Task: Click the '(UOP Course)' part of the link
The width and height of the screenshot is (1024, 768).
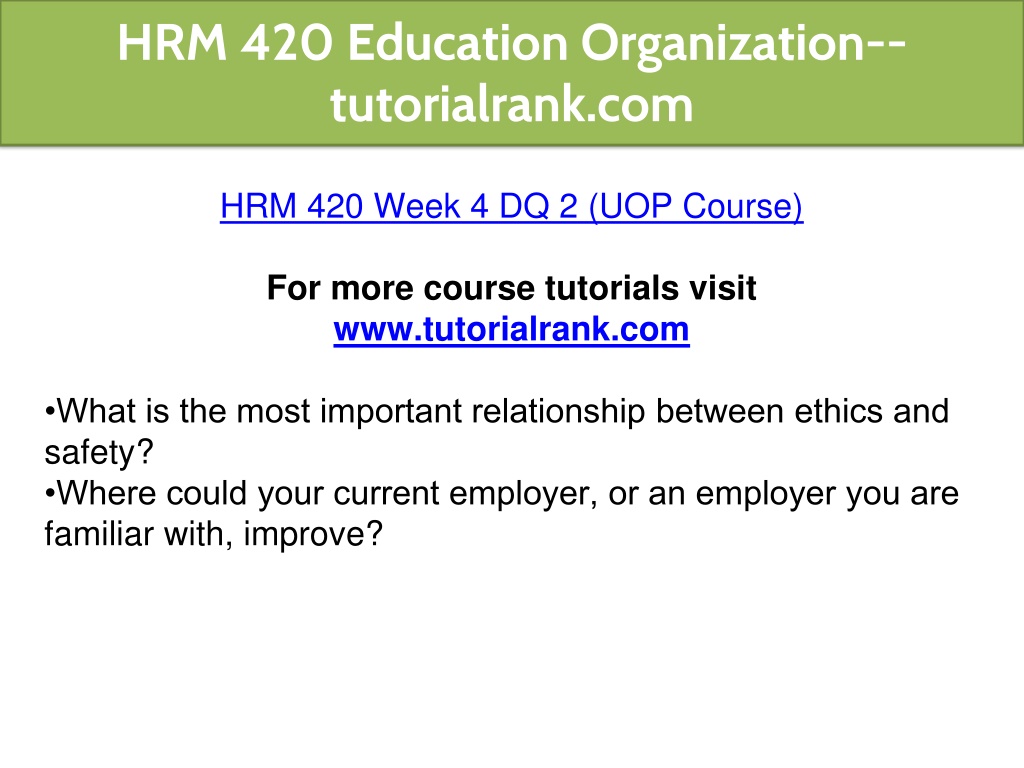Action: pos(696,207)
